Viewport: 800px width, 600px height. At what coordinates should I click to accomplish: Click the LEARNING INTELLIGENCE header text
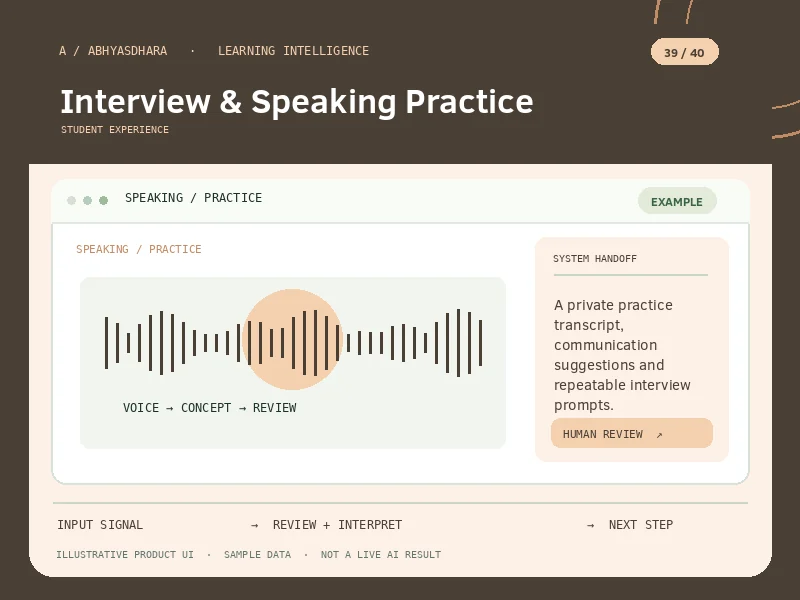pos(293,51)
